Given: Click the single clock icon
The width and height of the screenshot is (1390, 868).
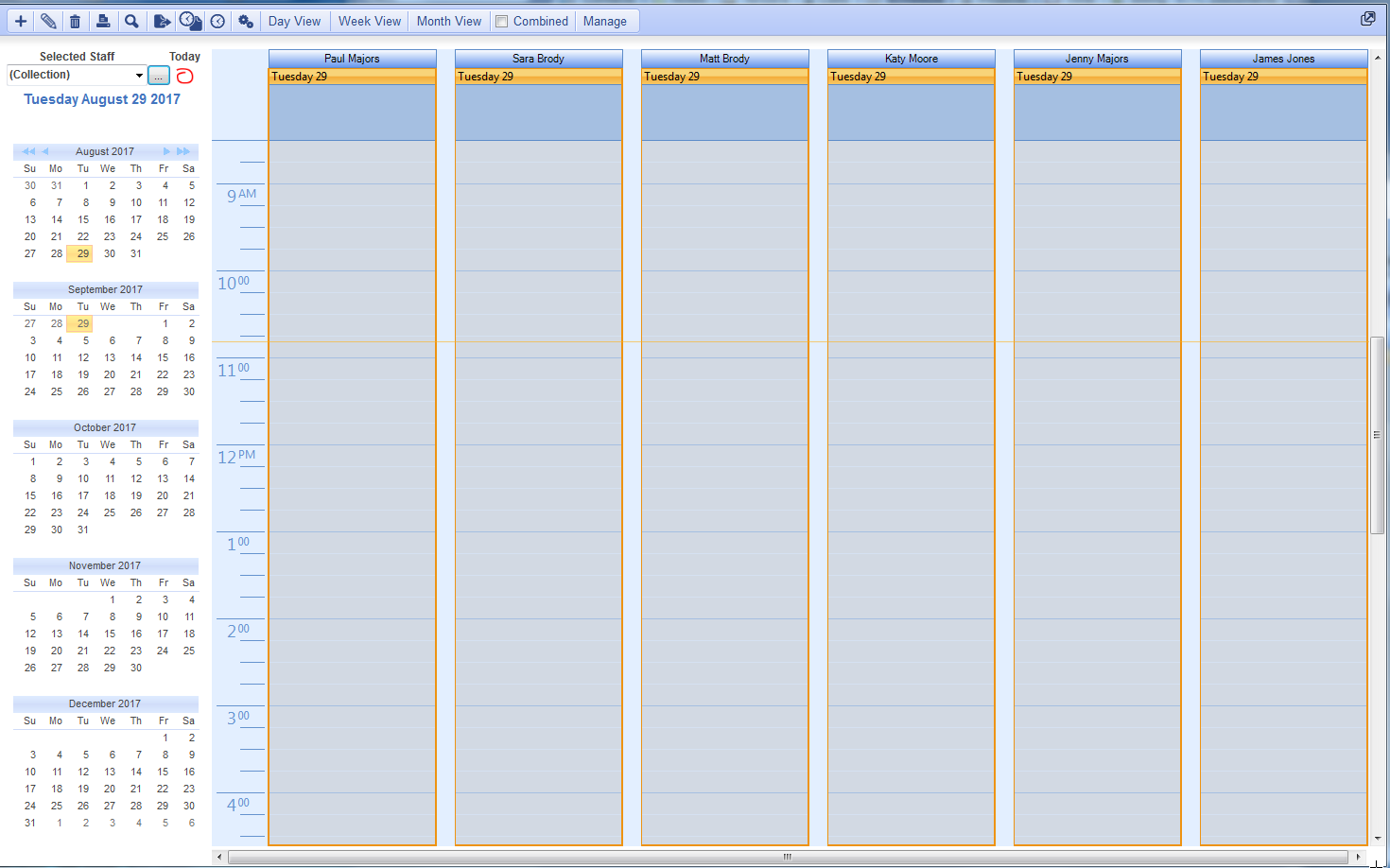Looking at the screenshot, I should (217, 21).
